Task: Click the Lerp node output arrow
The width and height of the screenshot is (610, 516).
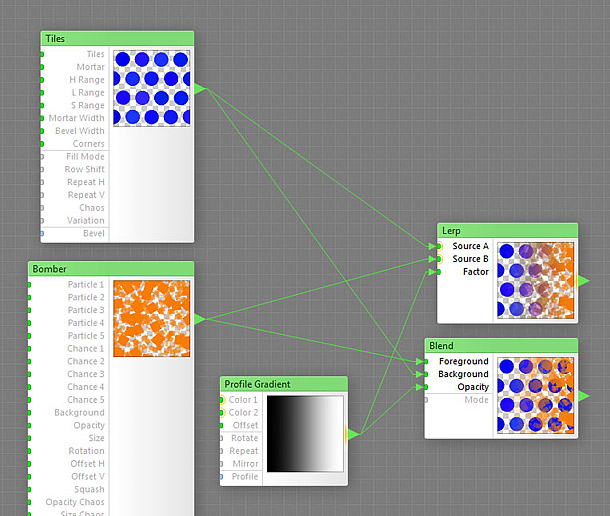Action: click(582, 281)
